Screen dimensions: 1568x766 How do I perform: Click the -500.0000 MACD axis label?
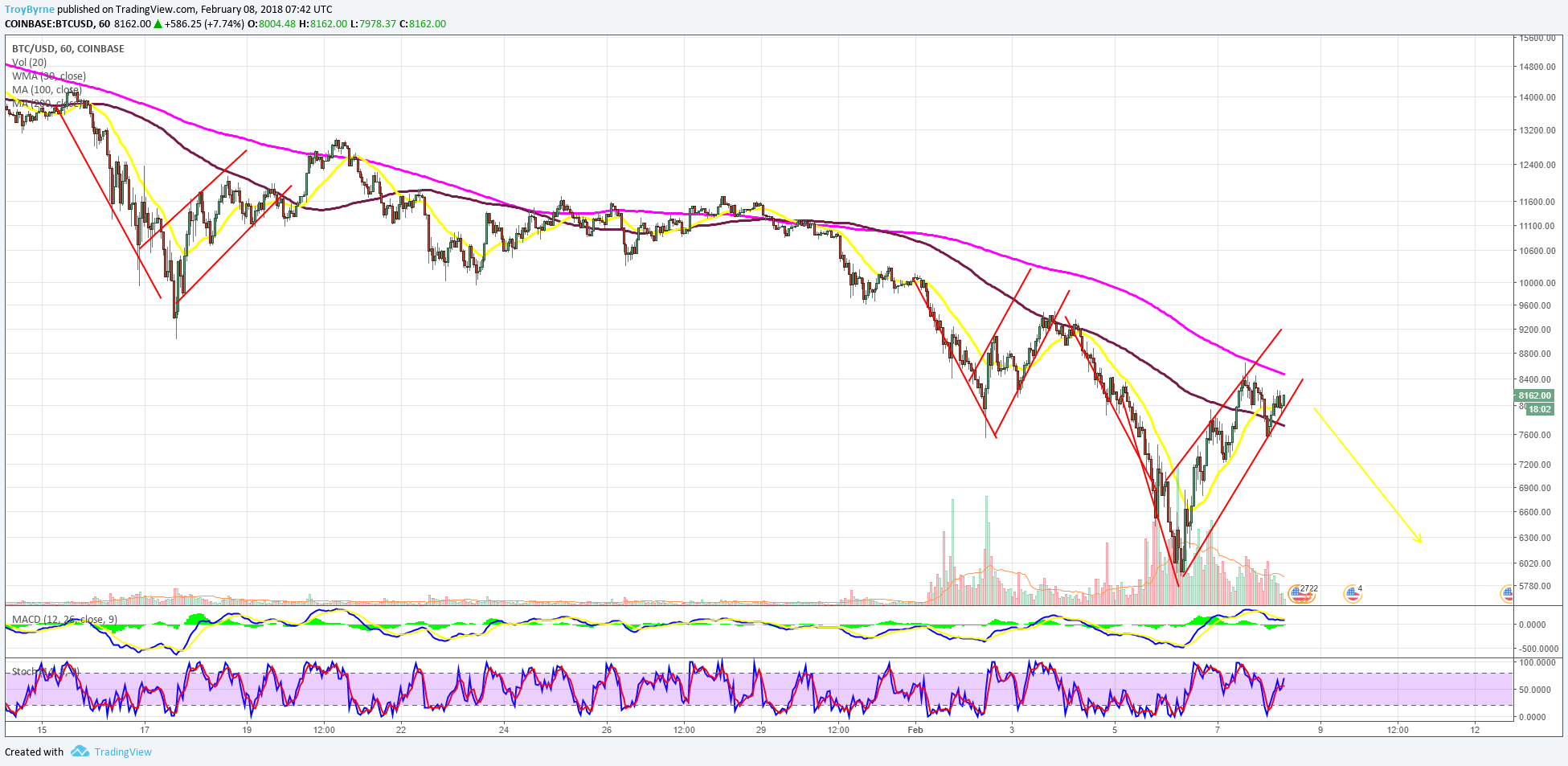(1539, 649)
